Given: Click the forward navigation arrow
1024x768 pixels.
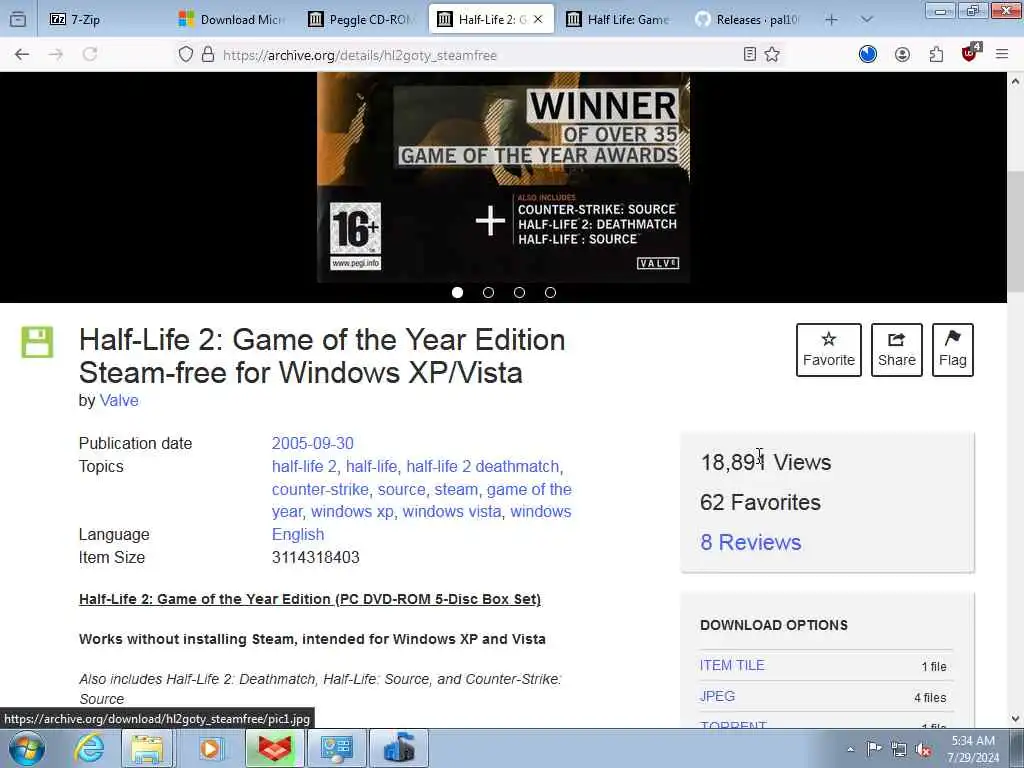Looking at the screenshot, I should tap(56, 55).
